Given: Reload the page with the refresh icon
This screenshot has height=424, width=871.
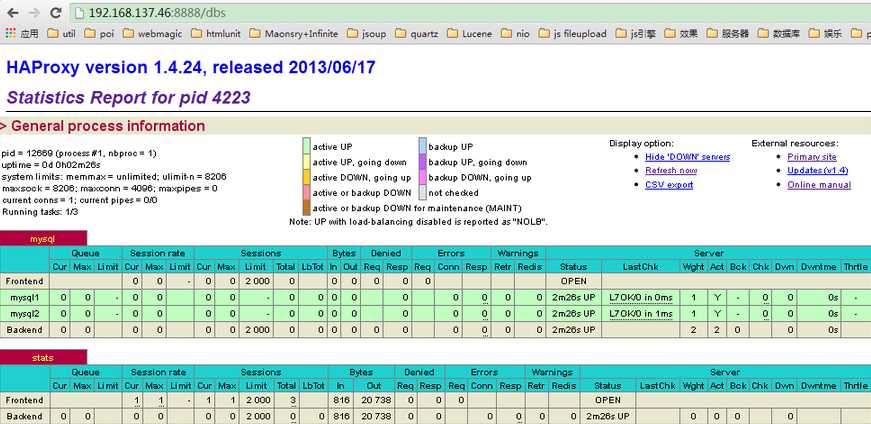Looking at the screenshot, I should point(55,13).
